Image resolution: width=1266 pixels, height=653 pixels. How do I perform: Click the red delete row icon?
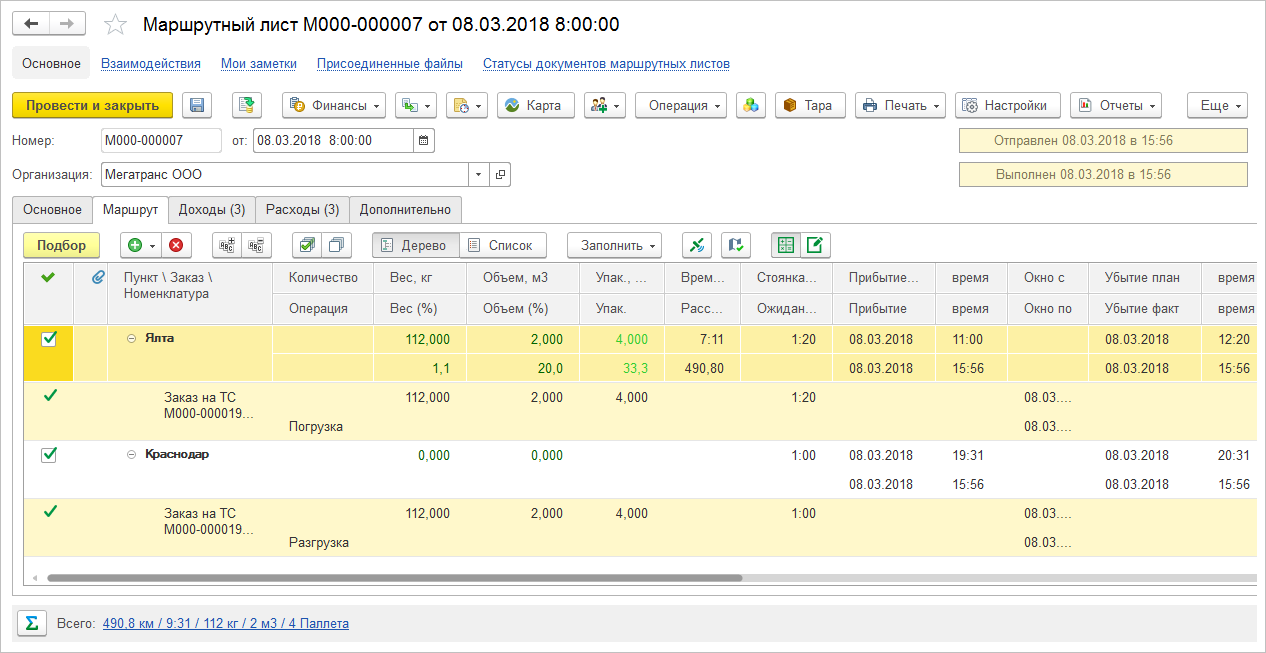[x=176, y=245]
